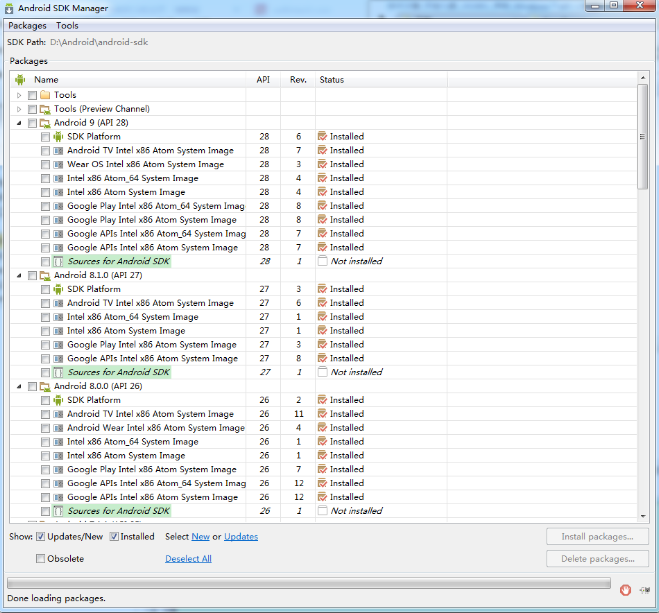Click the Android robot icon in Name header
Viewport: 659px width, 613px height.
[20, 79]
